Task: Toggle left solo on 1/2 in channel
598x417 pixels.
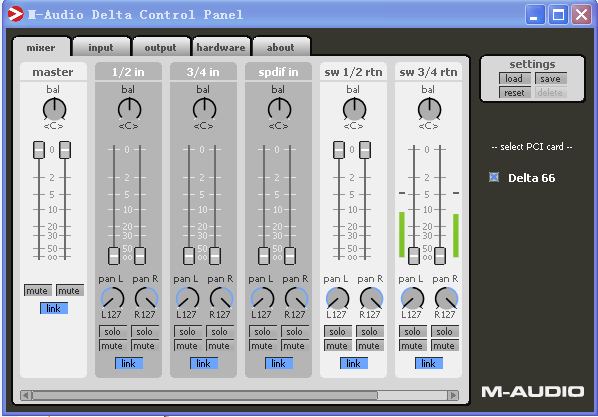Action: pos(113,332)
